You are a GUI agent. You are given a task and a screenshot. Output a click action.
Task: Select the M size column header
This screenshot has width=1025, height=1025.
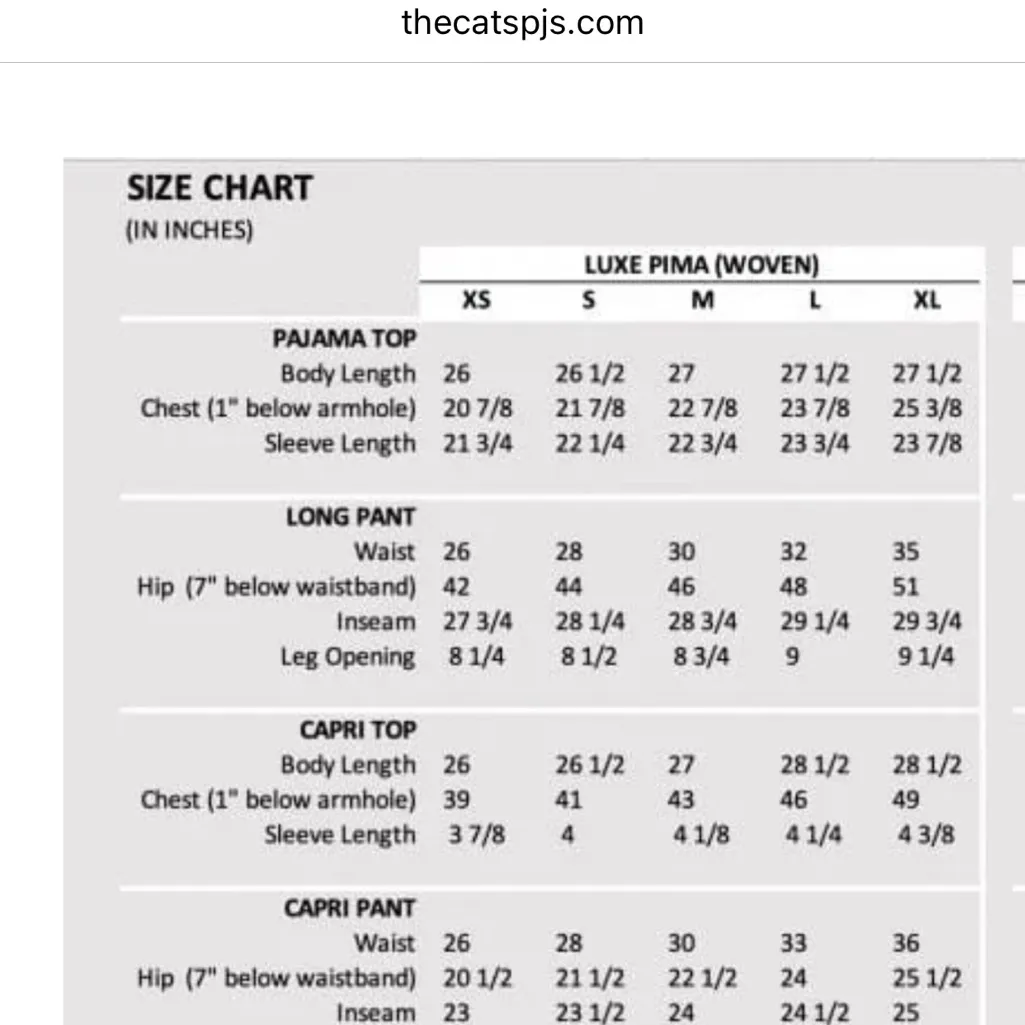tap(702, 300)
